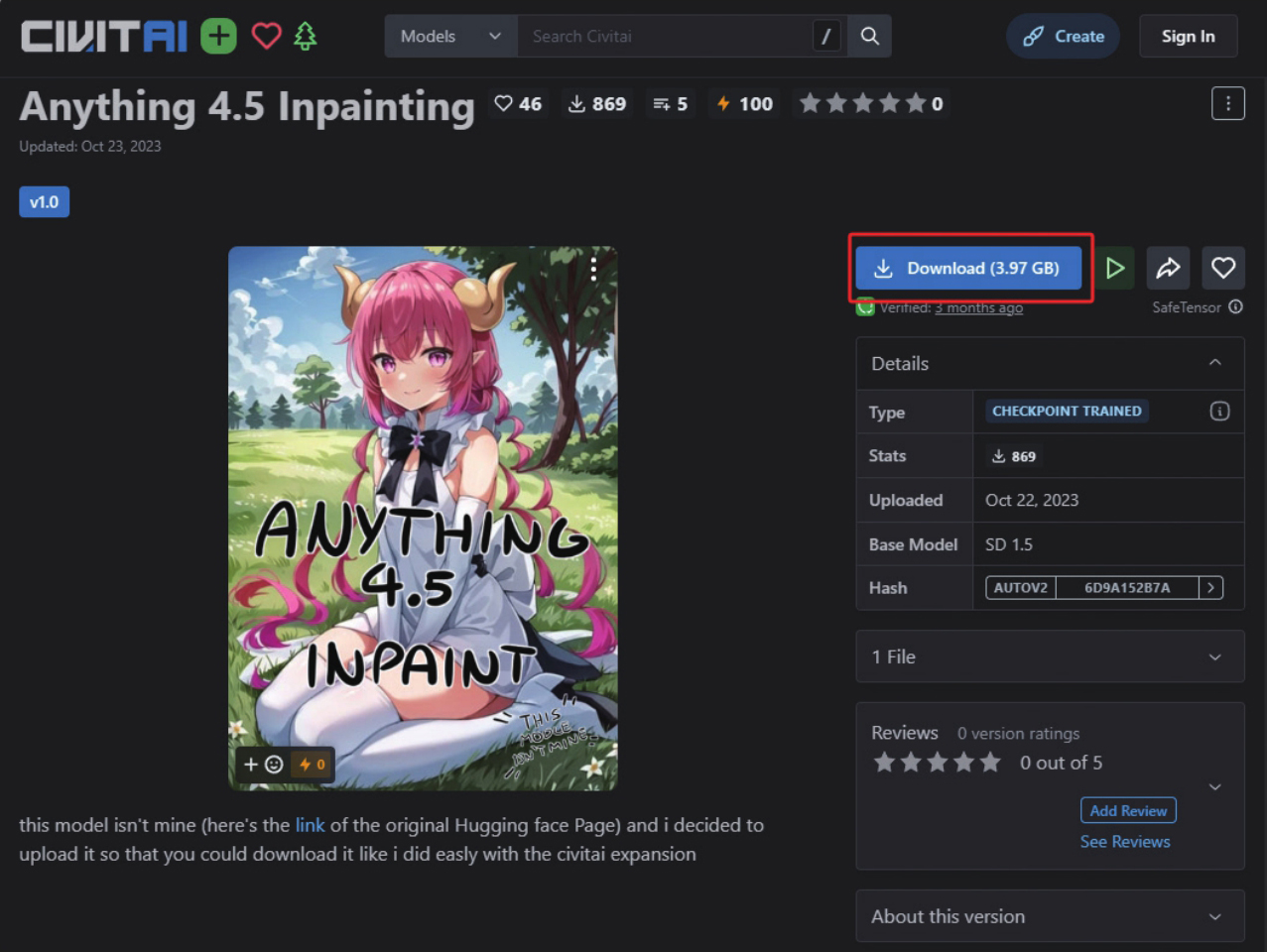
Task: Click the 869 downloads counter in header
Action: (596, 104)
